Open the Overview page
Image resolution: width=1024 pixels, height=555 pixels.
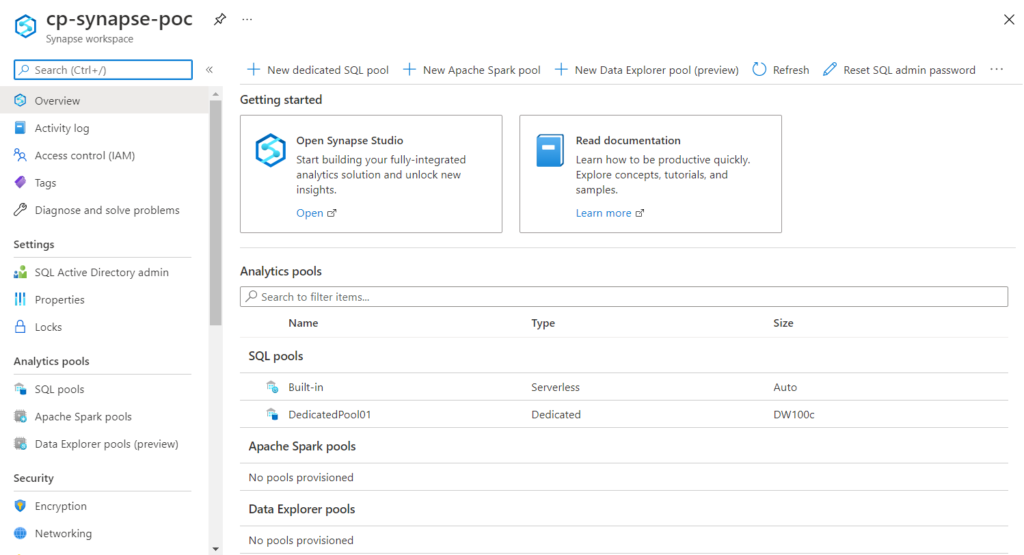click(x=104, y=101)
